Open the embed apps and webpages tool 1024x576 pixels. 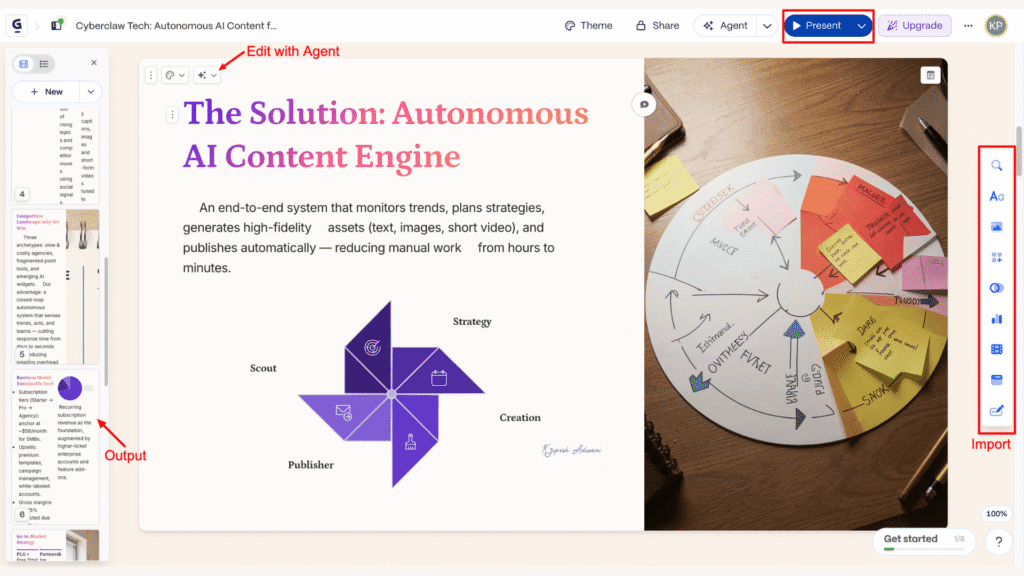pyautogui.click(x=997, y=379)
